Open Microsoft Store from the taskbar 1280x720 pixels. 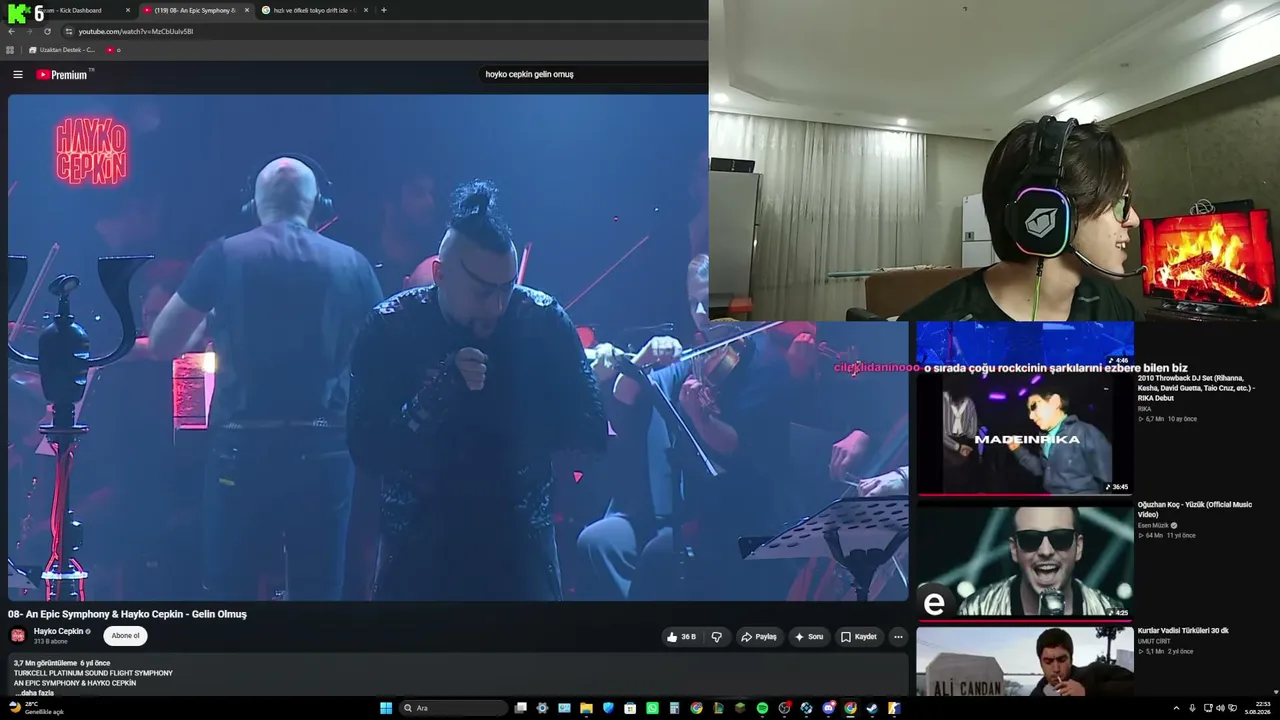pyautogui.click(x=630, y=708)
